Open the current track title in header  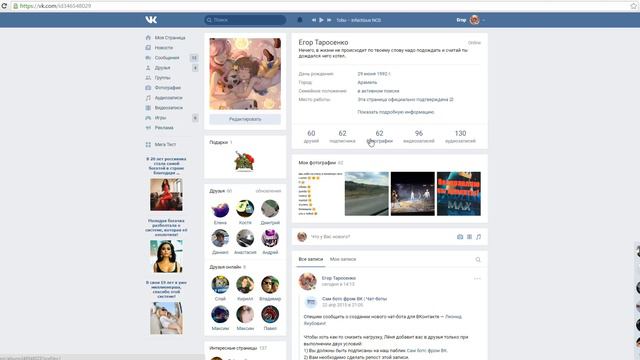359,20
